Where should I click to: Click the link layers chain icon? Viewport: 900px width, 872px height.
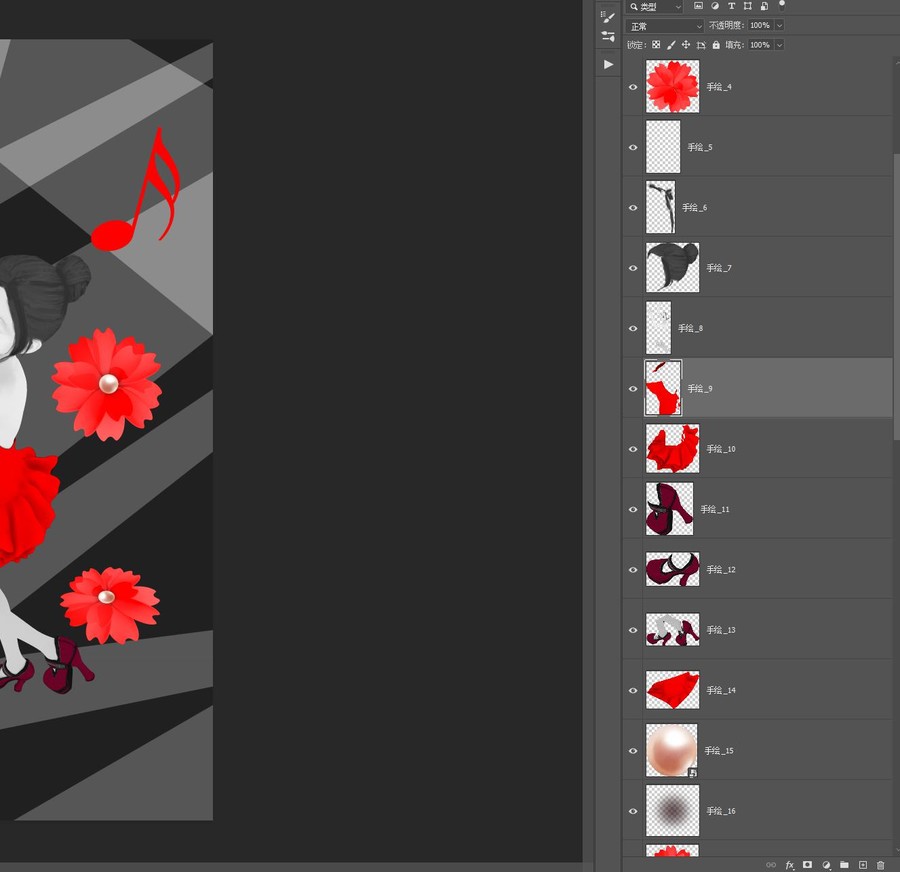click(x=771, y=865)
